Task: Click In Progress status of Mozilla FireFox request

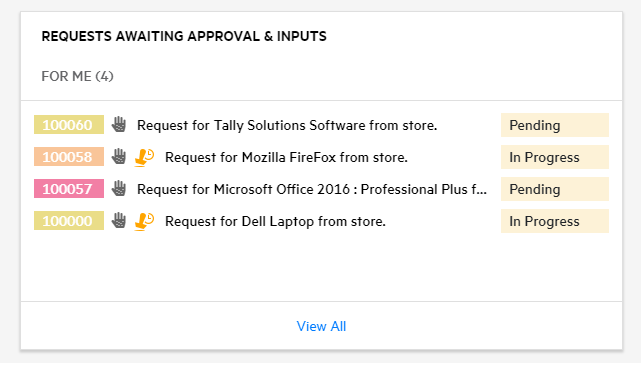Action: coord(555,157)
